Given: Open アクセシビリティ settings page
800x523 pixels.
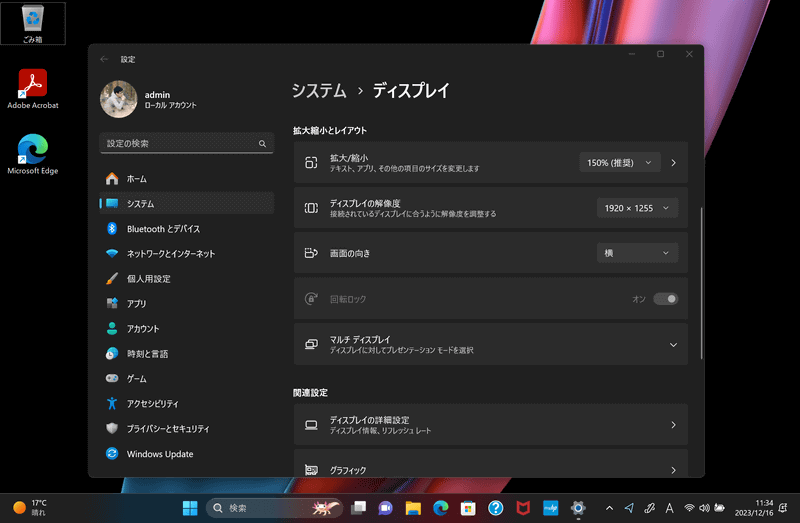Looking at the screenshot, I should click(x=187, y=404).
